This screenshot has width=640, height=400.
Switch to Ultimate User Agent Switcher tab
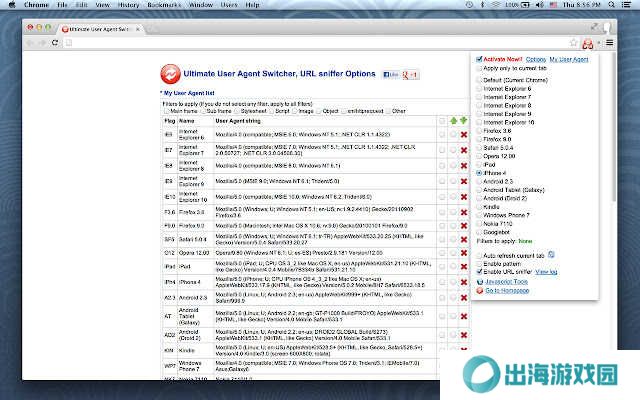click(100, 29)
